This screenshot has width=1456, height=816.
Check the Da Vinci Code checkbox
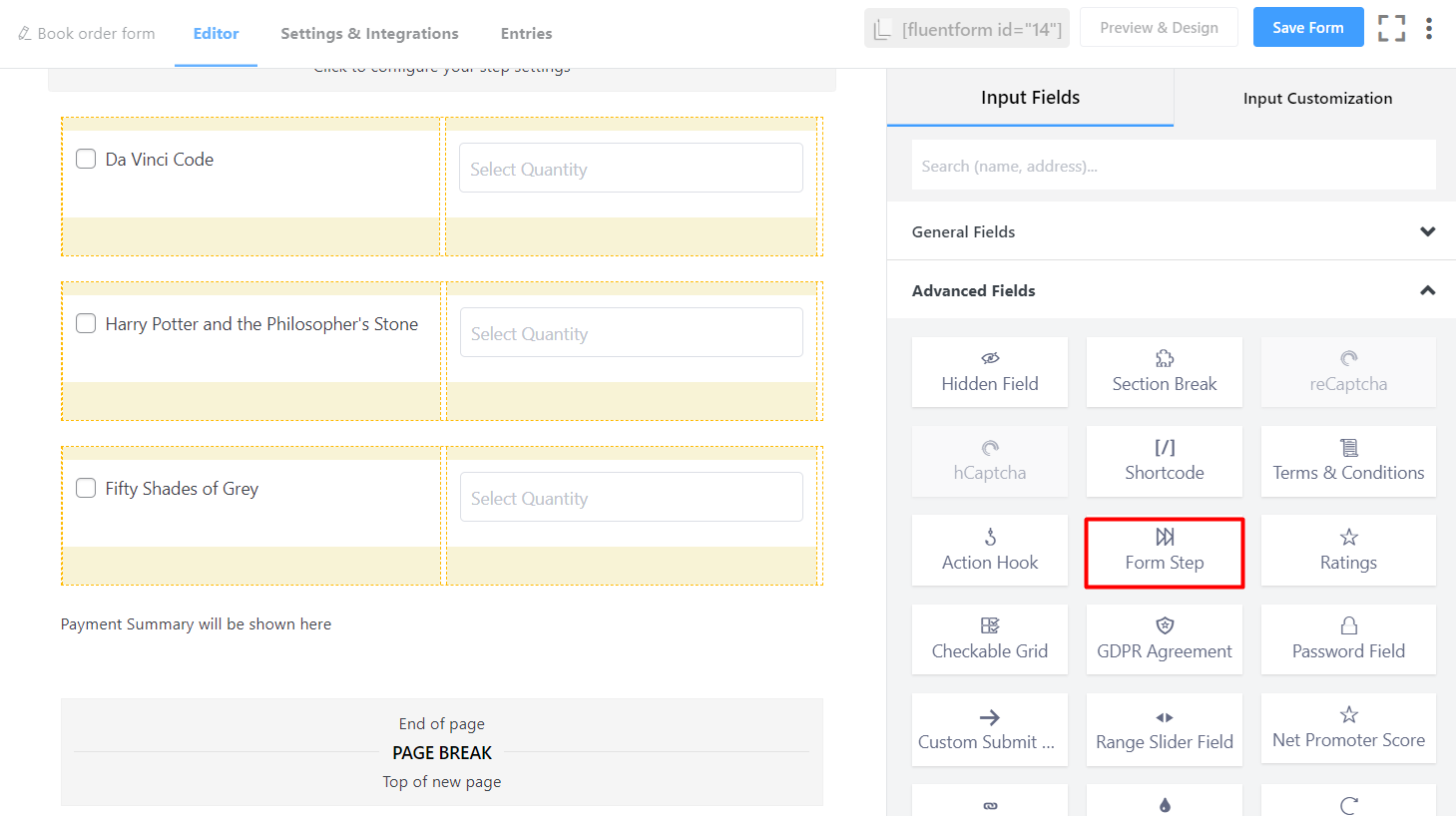87,160
